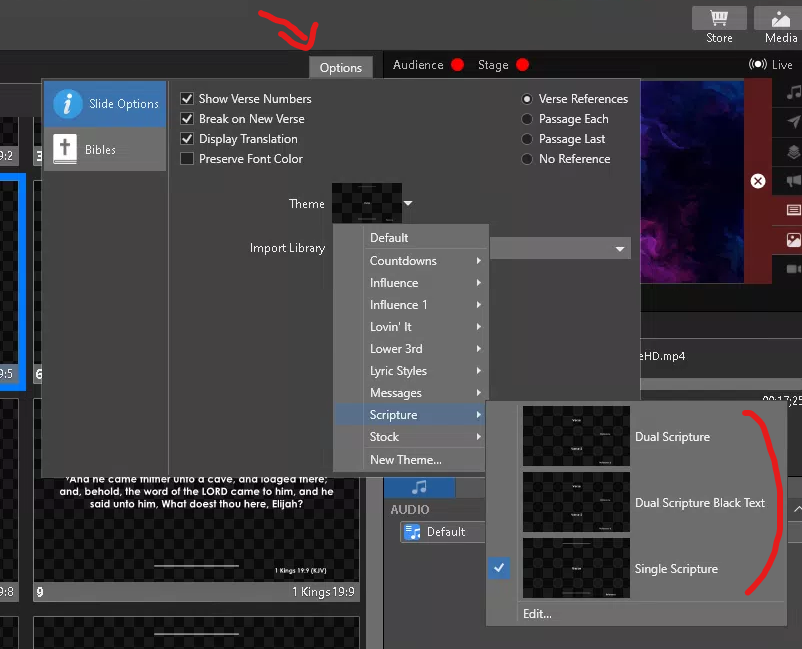The width and height of the screenshot is (802, 649).
Task: Uncheck Display Translation
Action: [x=187, y=139]
